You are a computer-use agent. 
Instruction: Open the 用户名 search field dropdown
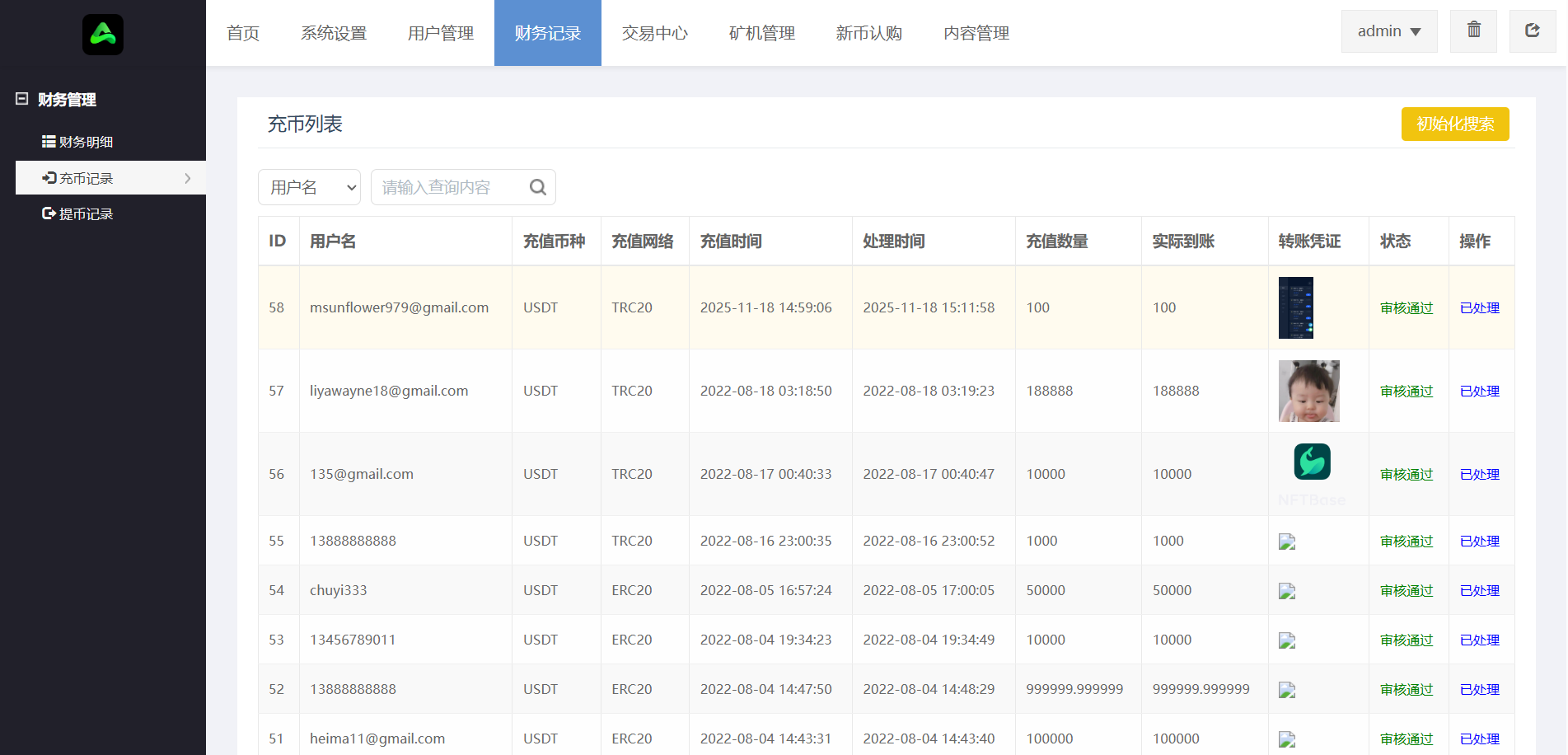tap(309, 187)
